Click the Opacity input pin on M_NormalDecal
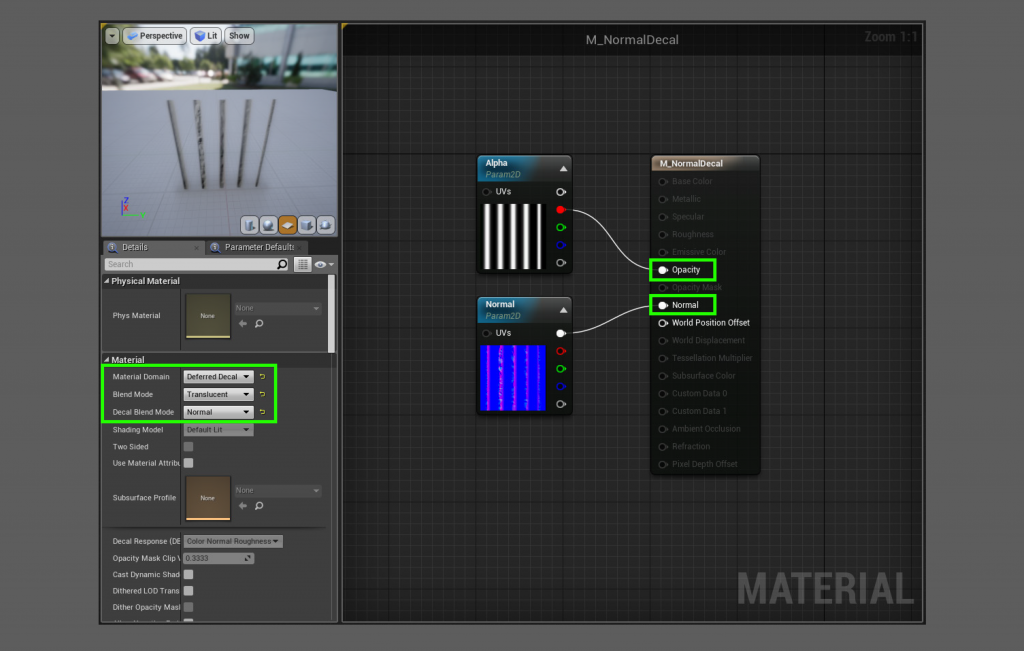Screen dimensions: 1024x651 point(663,270)
